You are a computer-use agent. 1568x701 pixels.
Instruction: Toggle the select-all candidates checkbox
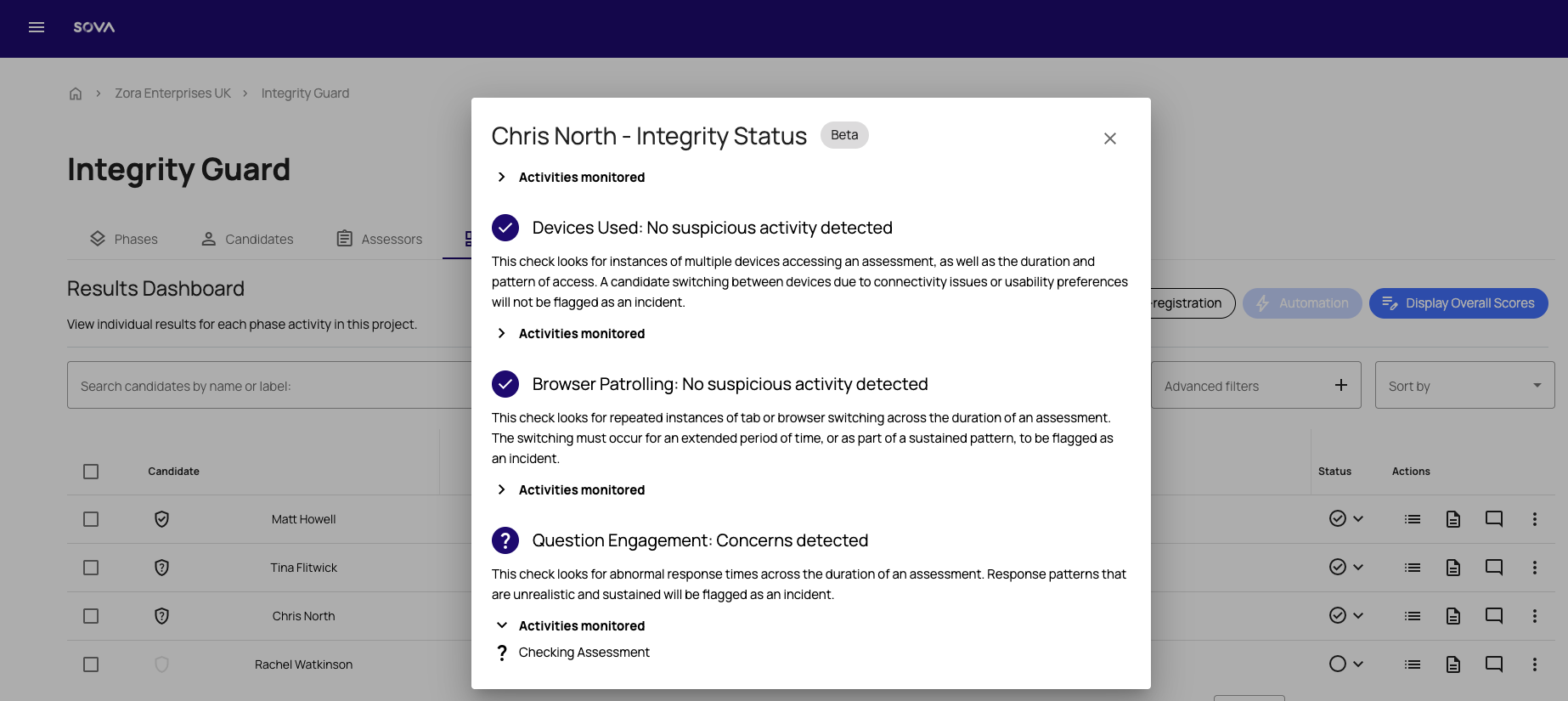click(x=91, y=472)
